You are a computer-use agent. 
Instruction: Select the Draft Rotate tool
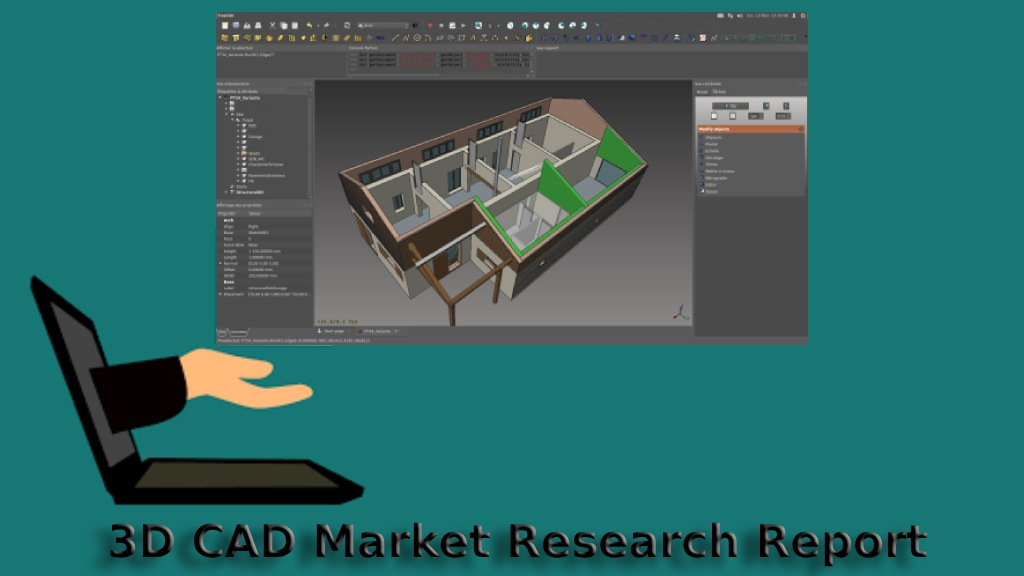click(554, 38)
